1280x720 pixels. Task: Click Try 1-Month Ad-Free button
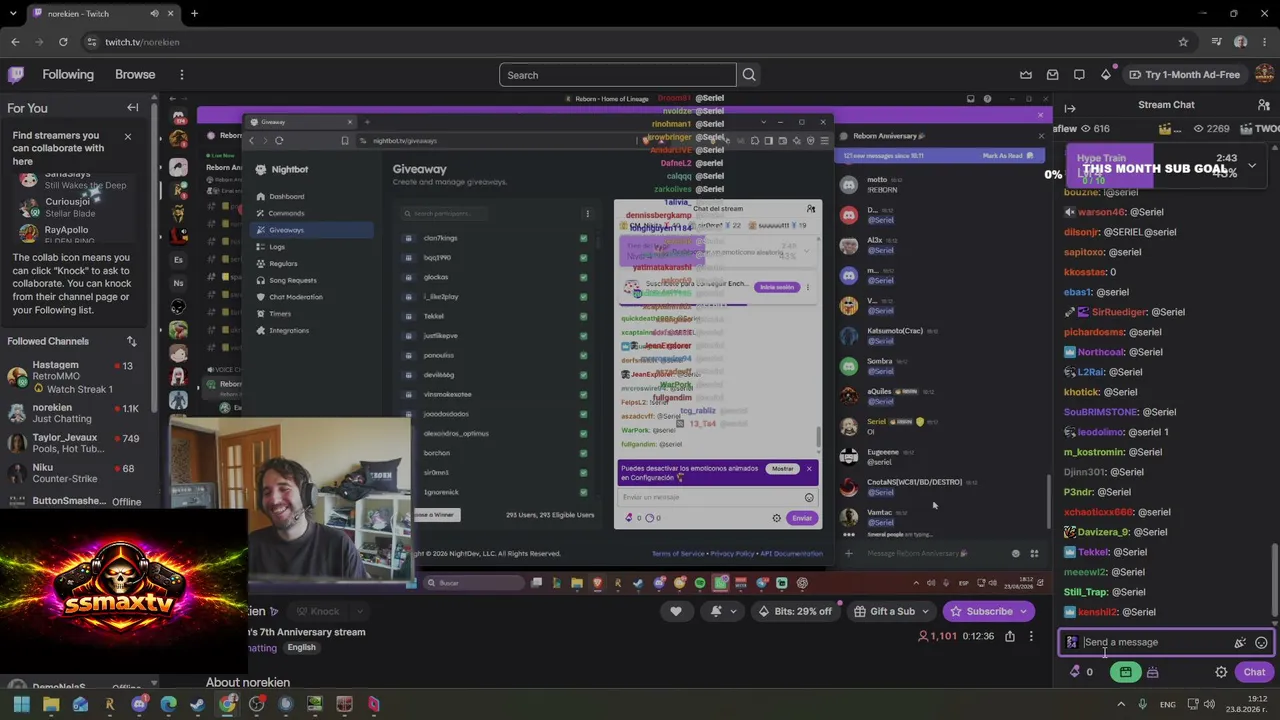(1184, 75)
